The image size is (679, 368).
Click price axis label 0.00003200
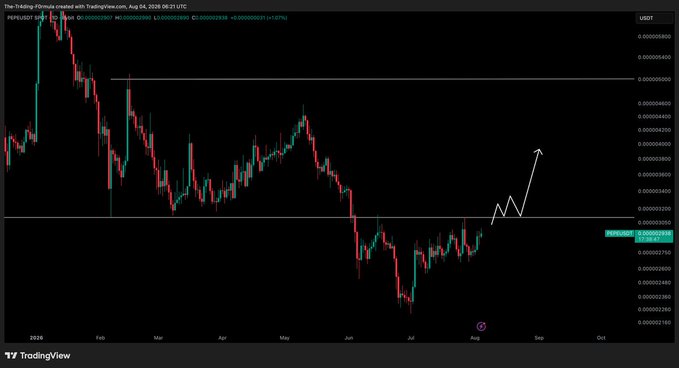pyautogui.click(x=655, y=209)
